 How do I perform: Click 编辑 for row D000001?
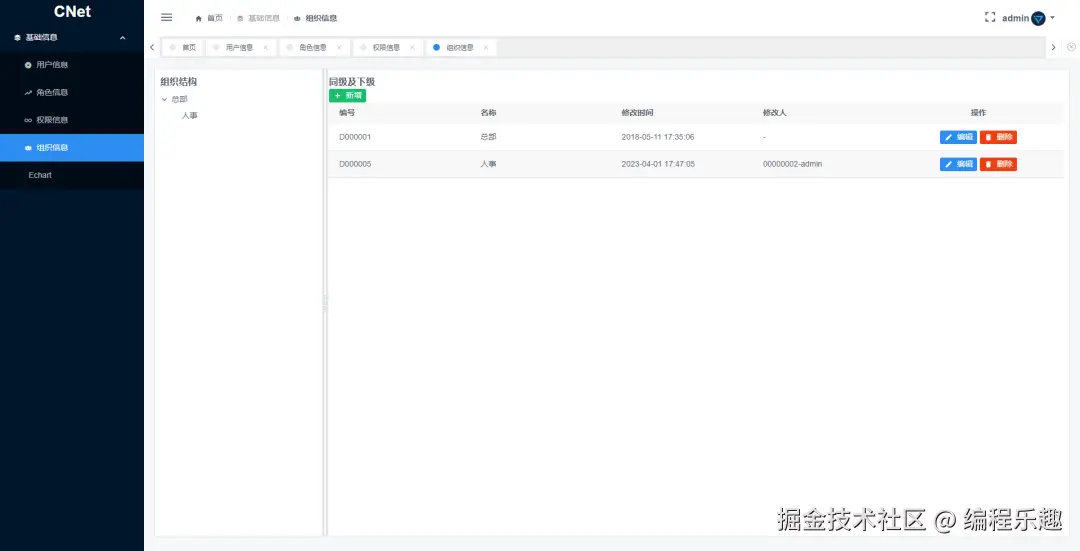958,137
